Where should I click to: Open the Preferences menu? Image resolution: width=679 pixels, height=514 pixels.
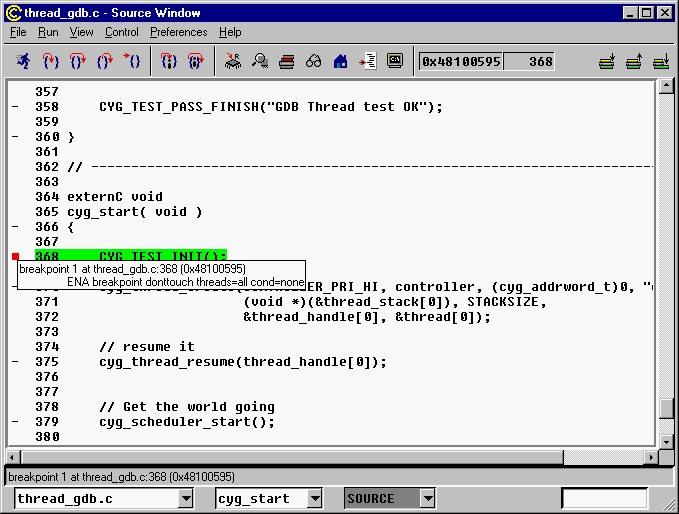(178, 32)
